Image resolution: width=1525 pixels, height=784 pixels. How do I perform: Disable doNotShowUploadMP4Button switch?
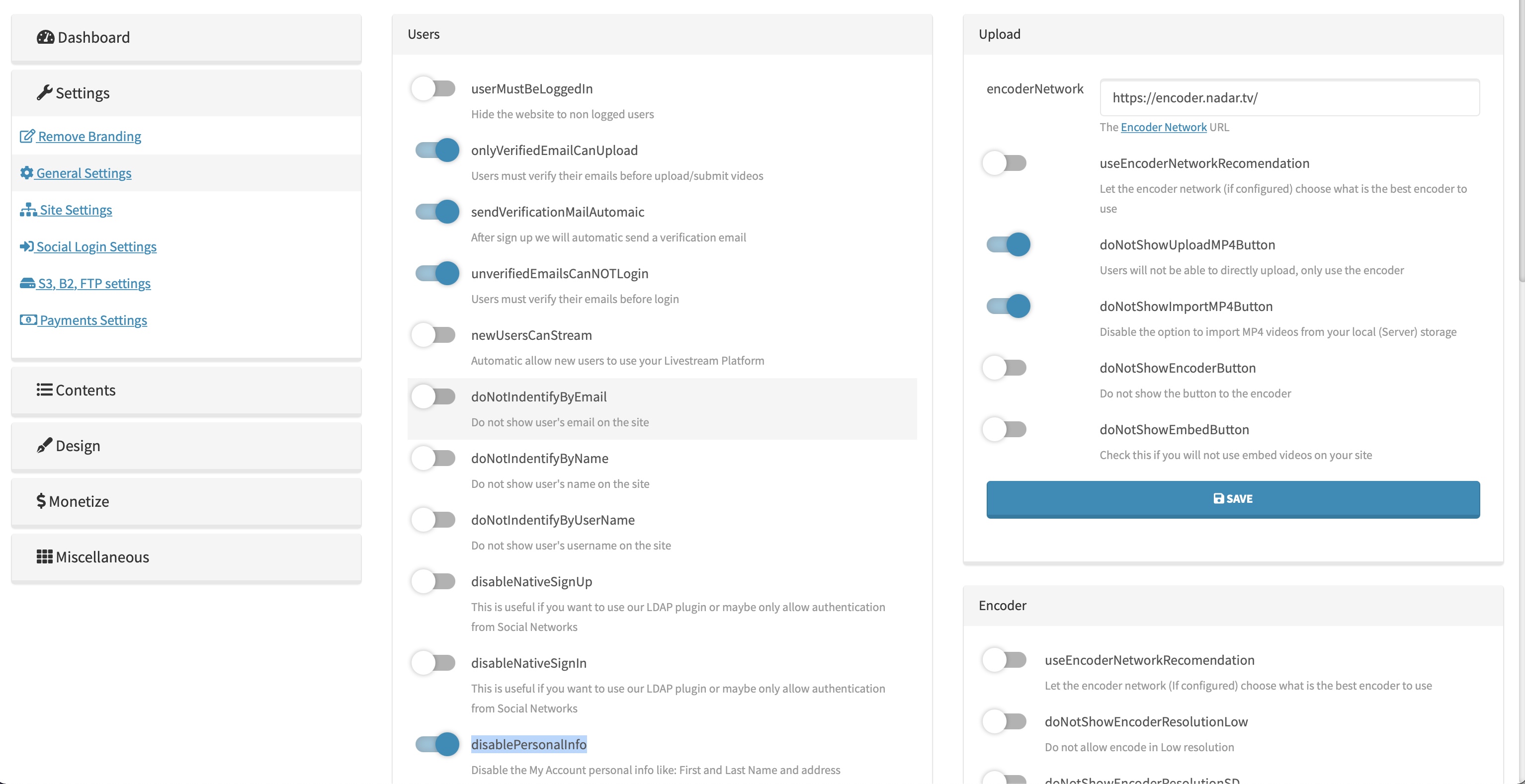coord(1008,244)
